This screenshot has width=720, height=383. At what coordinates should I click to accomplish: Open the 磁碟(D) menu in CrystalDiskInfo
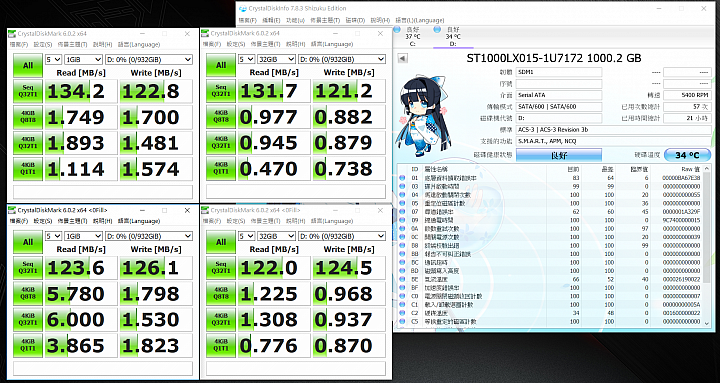(355, 20)
